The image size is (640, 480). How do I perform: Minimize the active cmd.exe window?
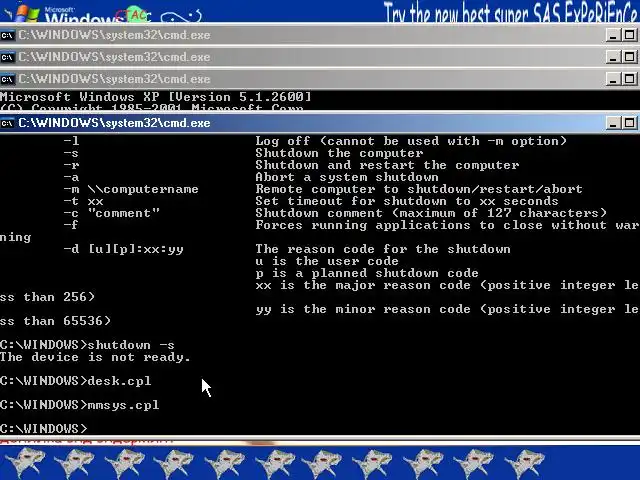coord(613,123)
